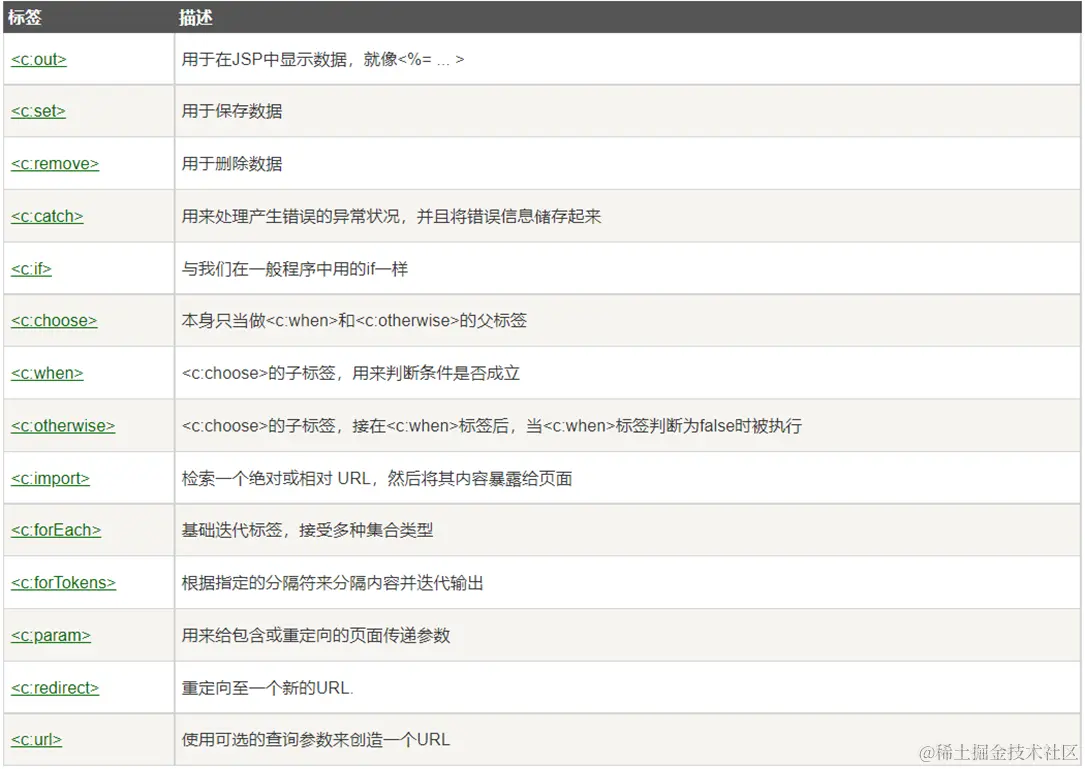Click description '用来给包含或重定向的页面传递参数'
The image size is (1085, 769).
(316, 635)
